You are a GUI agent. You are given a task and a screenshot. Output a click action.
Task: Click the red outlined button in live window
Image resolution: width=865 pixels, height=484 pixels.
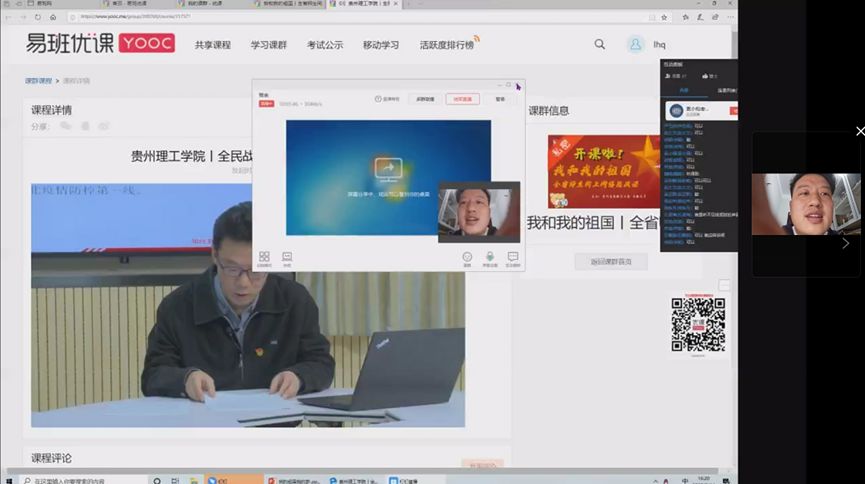pyautogui.click(x=462, y=99)
